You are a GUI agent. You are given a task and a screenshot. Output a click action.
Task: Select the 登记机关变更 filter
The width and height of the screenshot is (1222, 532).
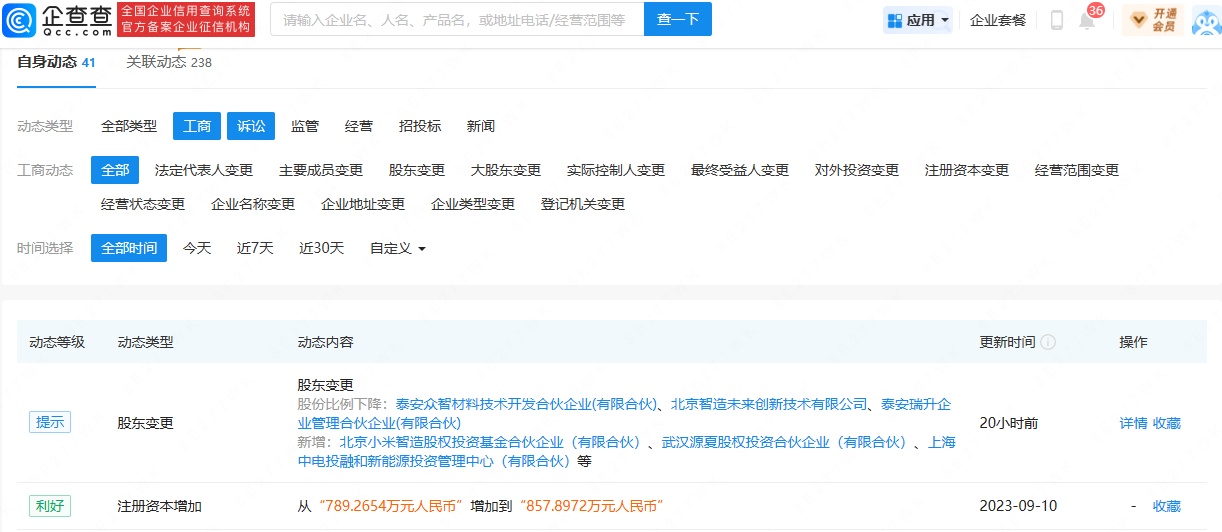pyautogui.click(x=583, y=204)
